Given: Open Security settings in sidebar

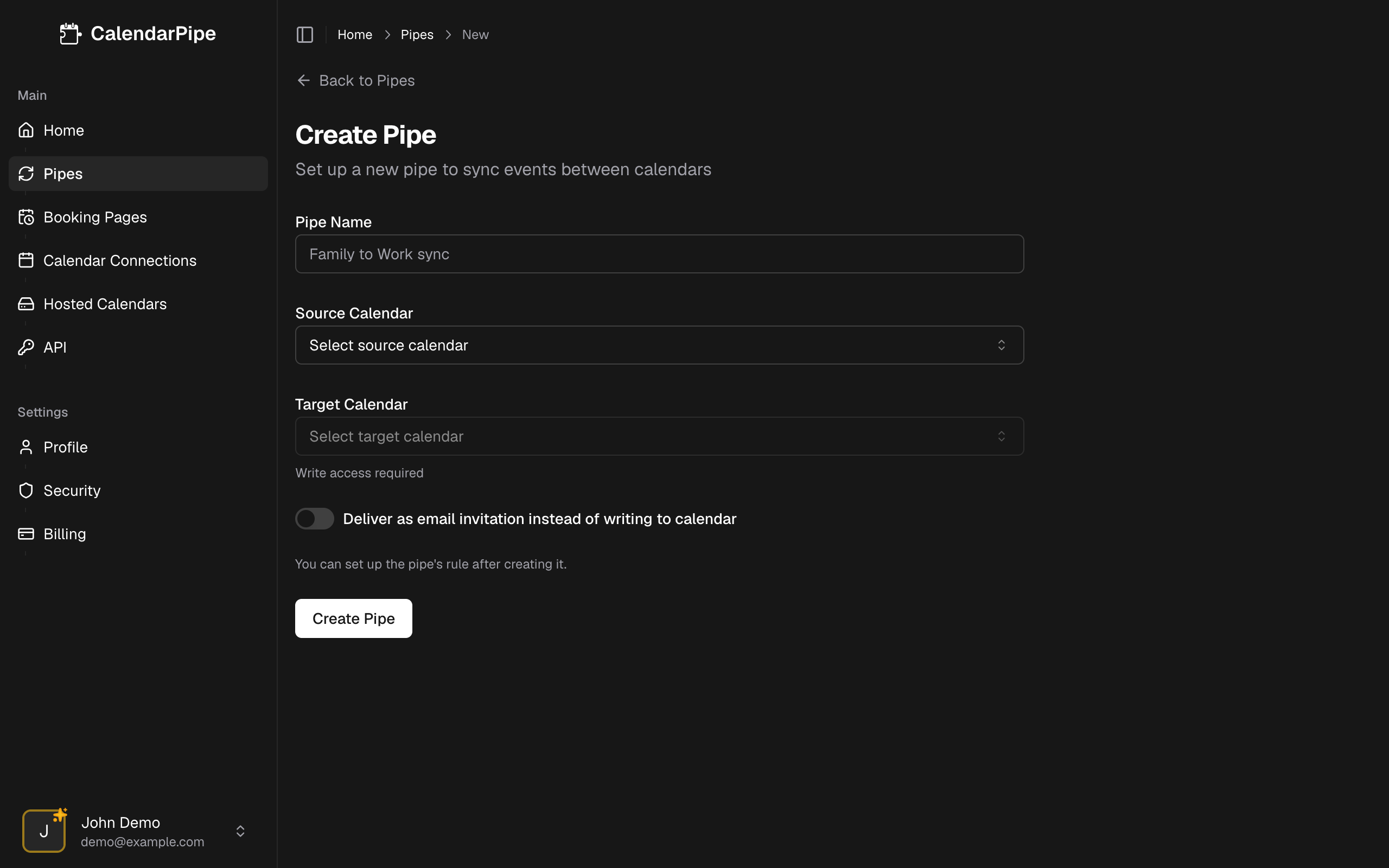Looking at the screenshot, I should (138, 490).
